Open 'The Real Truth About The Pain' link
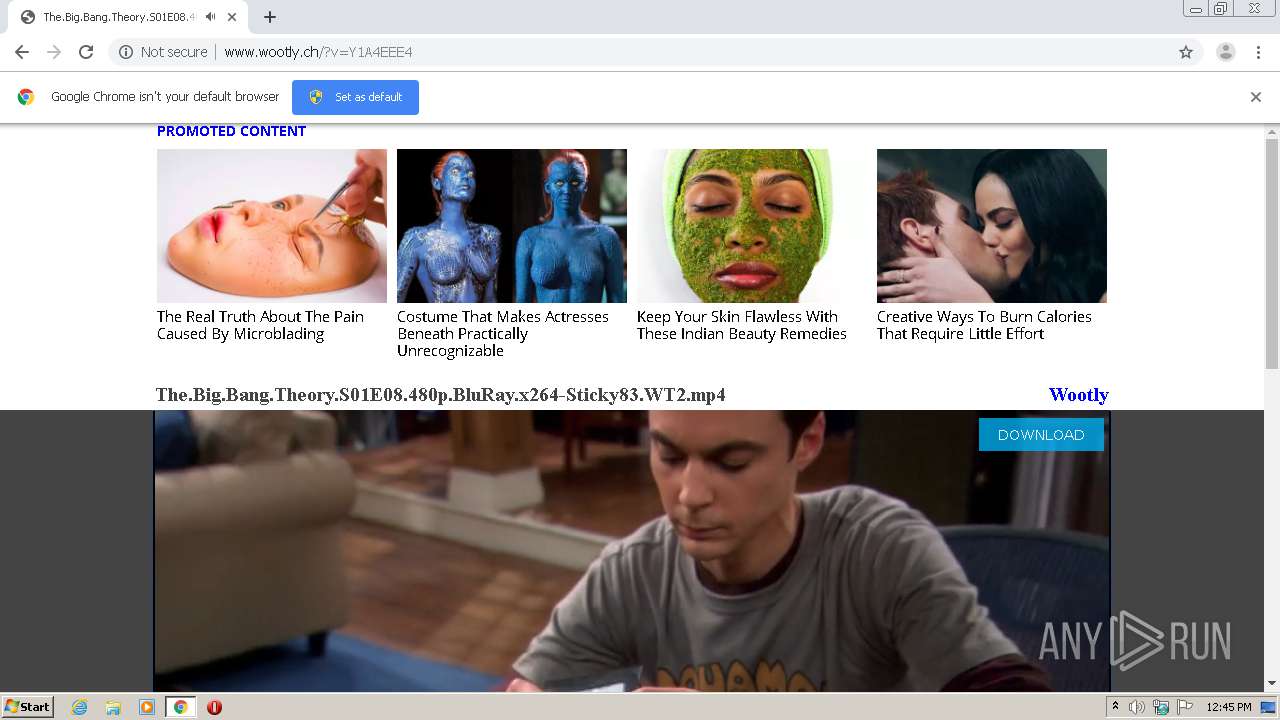Viewport: 1280px width, 720px height. coord(260,325)
